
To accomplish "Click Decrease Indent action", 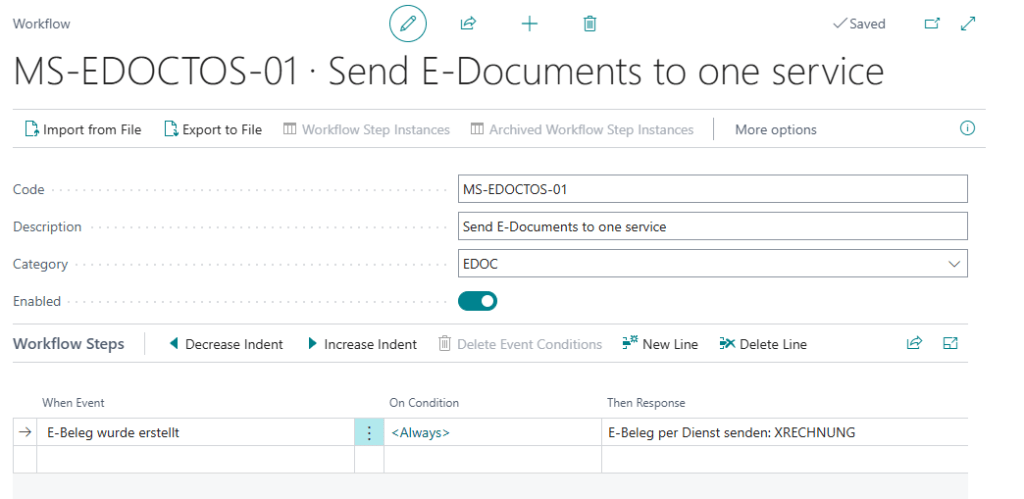I will [x=225, y=344].
